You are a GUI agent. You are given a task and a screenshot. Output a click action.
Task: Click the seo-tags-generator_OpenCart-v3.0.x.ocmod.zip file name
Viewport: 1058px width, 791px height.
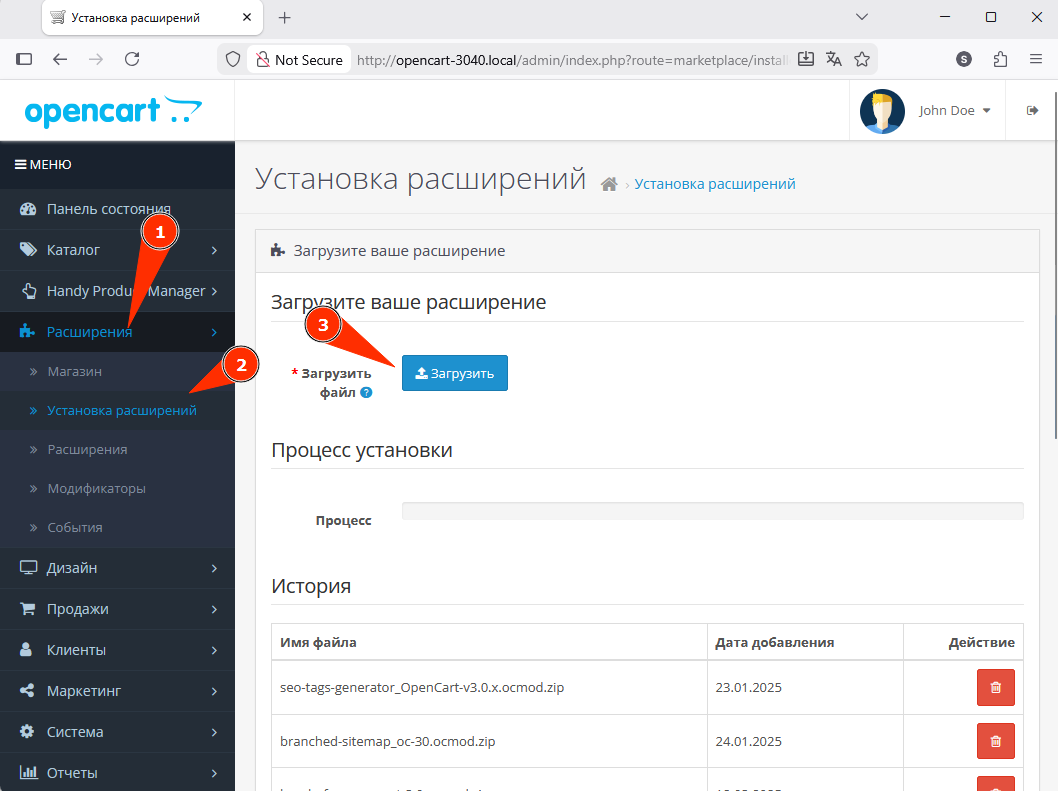pyautogui.click(x=422, y=688)
